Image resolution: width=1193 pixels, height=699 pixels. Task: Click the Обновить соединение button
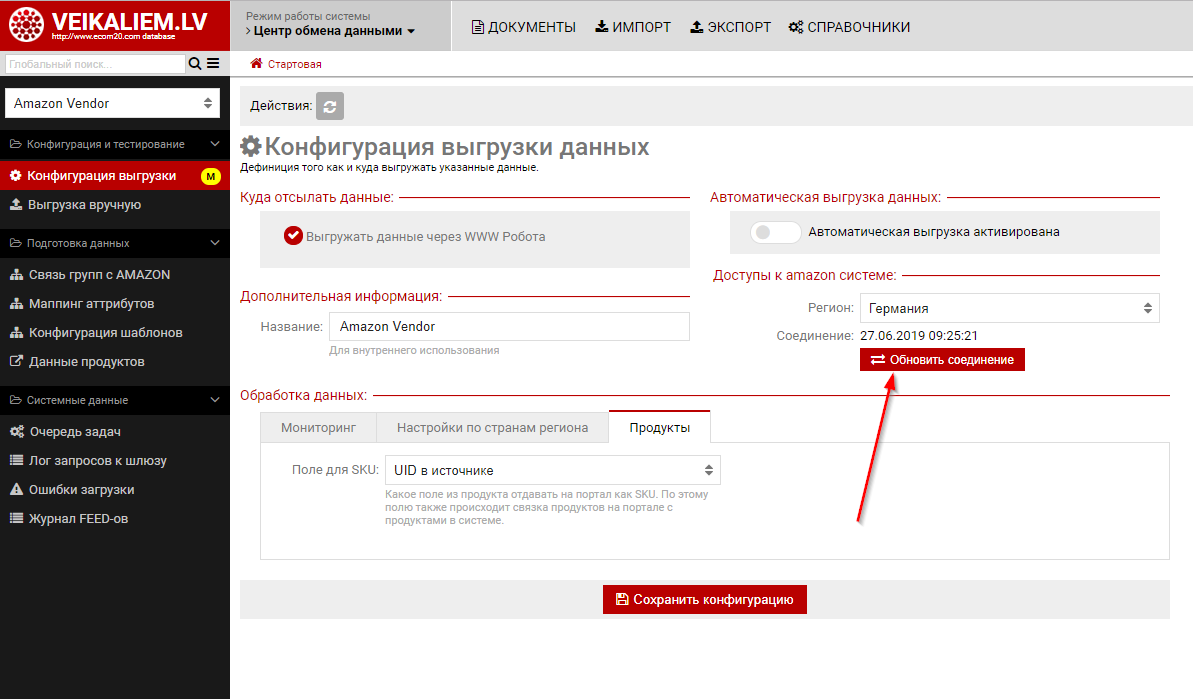942,360
